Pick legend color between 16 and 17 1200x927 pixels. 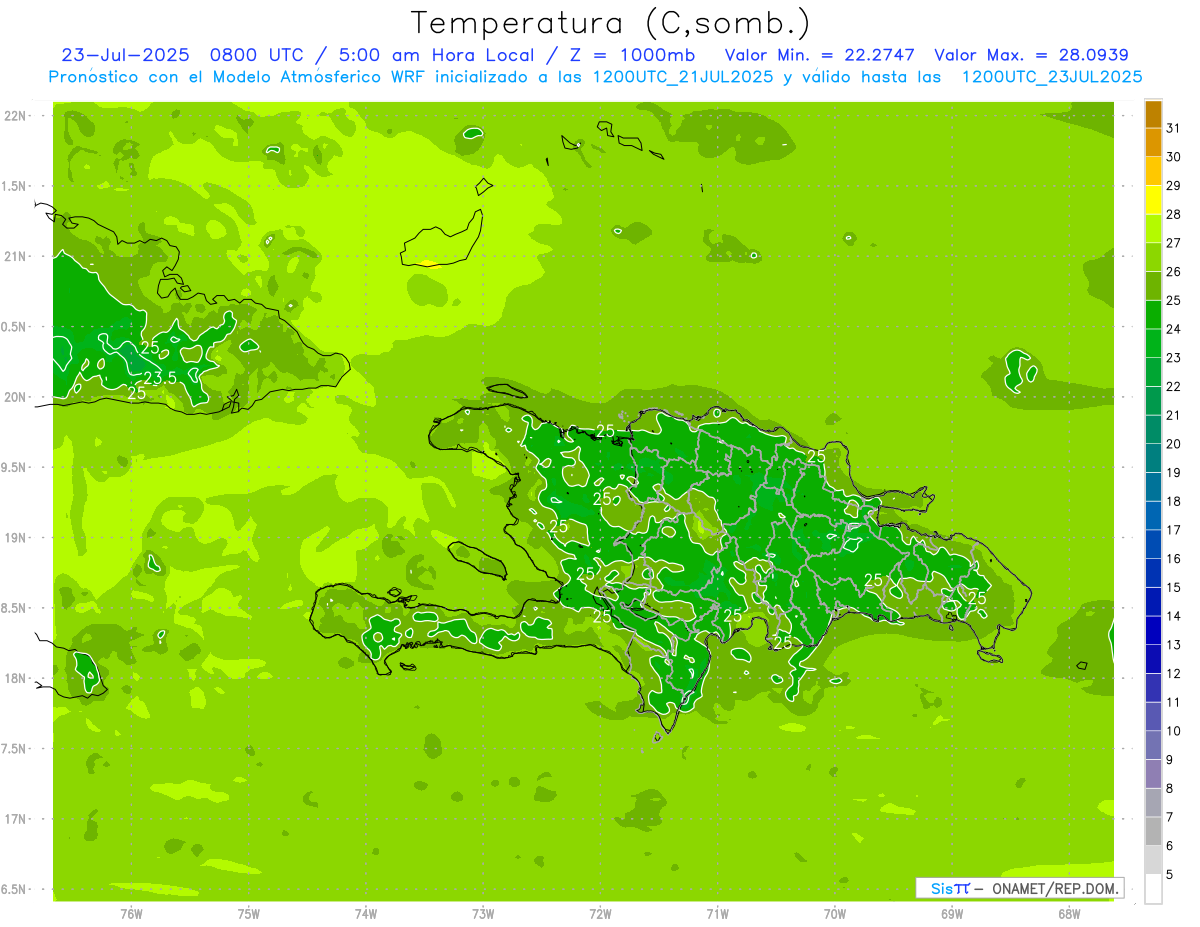tap(1153, 545)
